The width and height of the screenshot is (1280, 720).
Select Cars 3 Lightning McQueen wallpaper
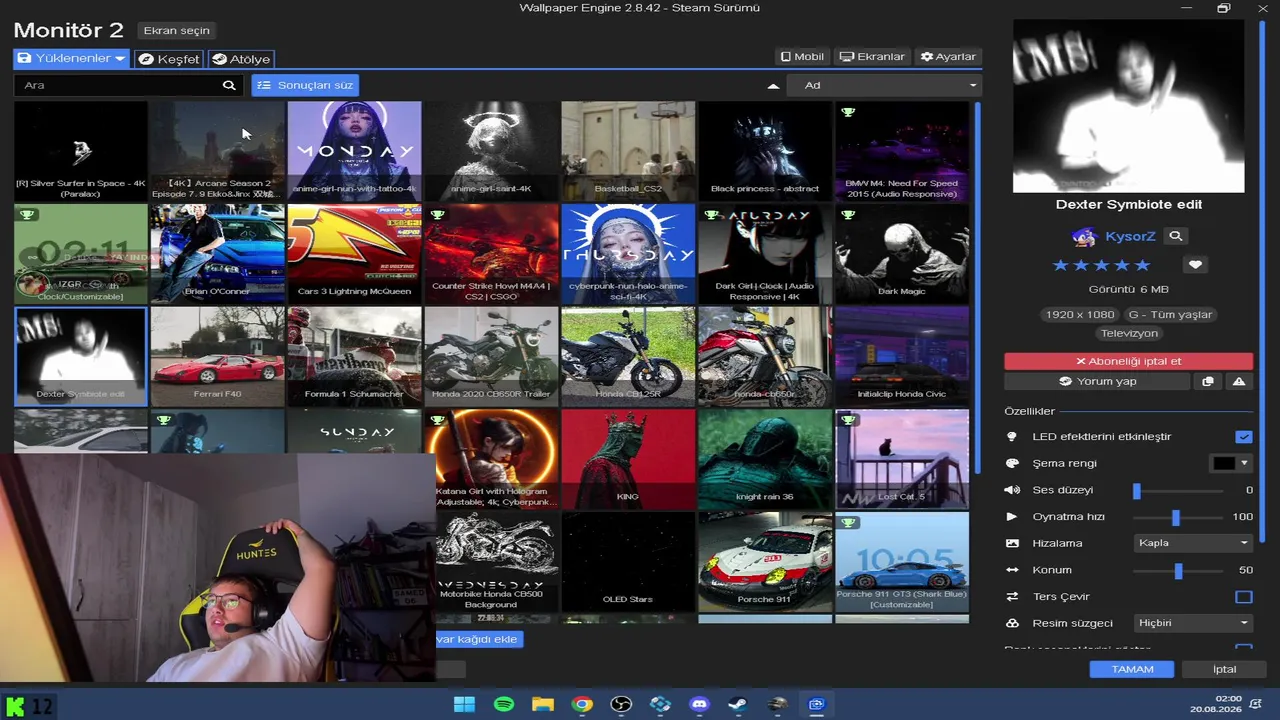point(354,254)
